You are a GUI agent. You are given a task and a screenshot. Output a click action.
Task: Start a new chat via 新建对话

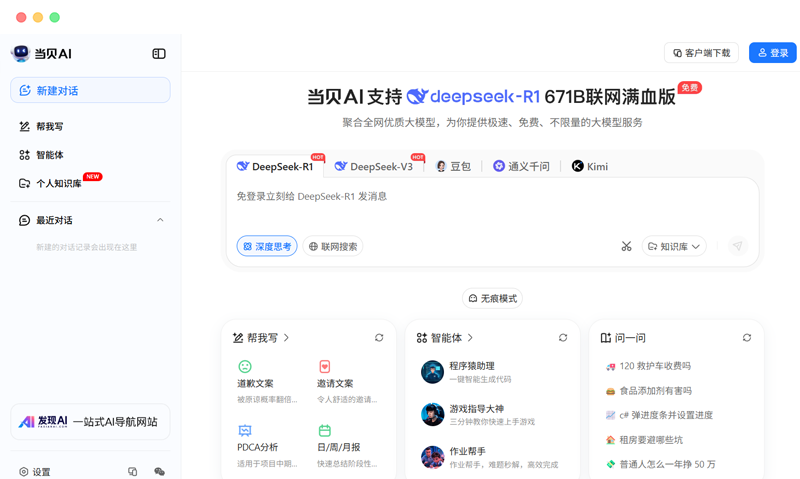(90, 90)
